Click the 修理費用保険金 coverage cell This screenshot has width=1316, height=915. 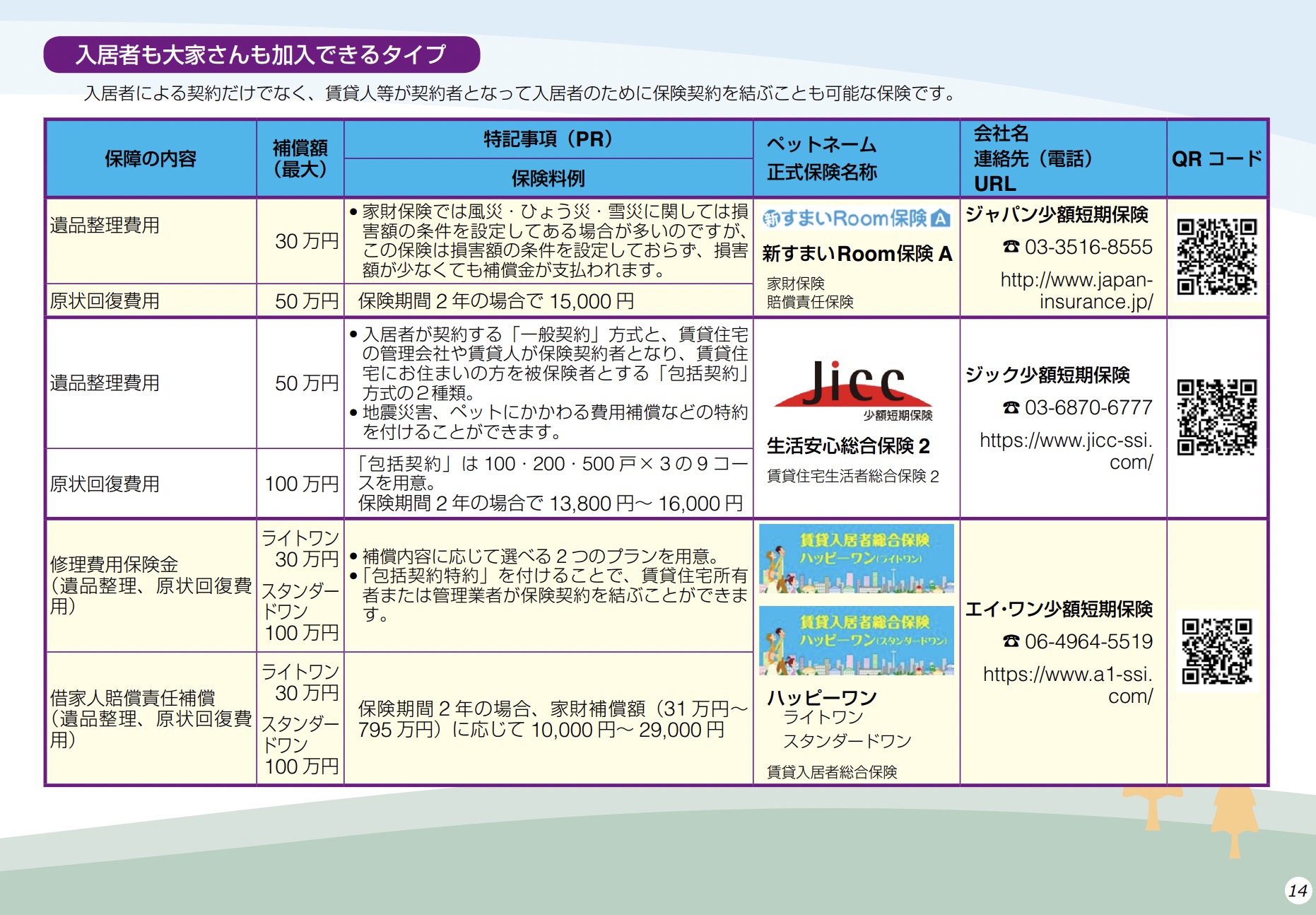click(x=151, y=585)
